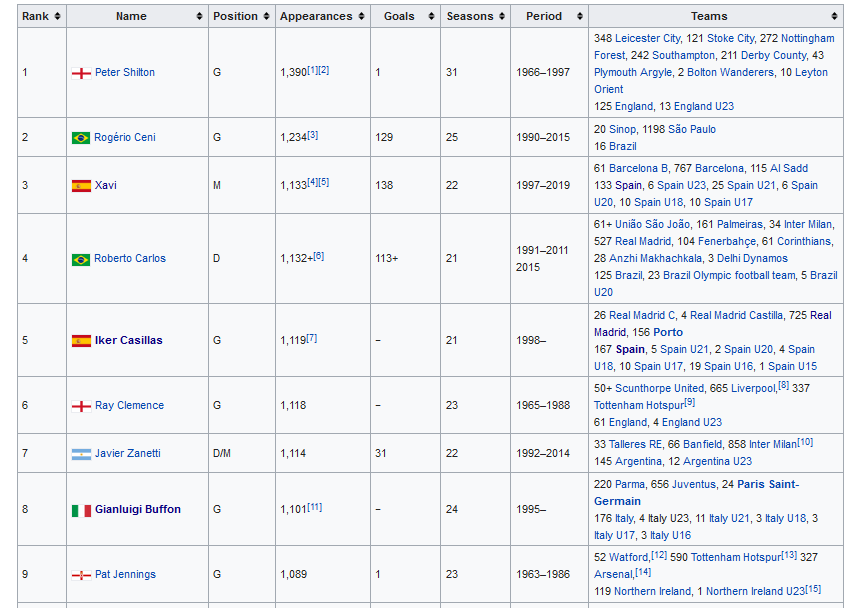
Task: Sort by Goals column sort arrows
Action: [x=432, y=16]
